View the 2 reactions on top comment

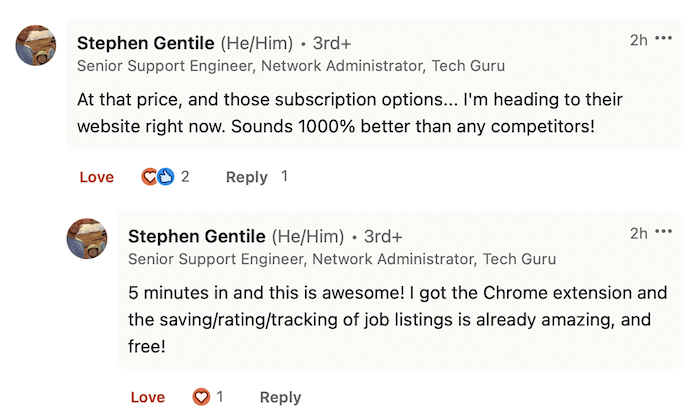tap(185, 177)
